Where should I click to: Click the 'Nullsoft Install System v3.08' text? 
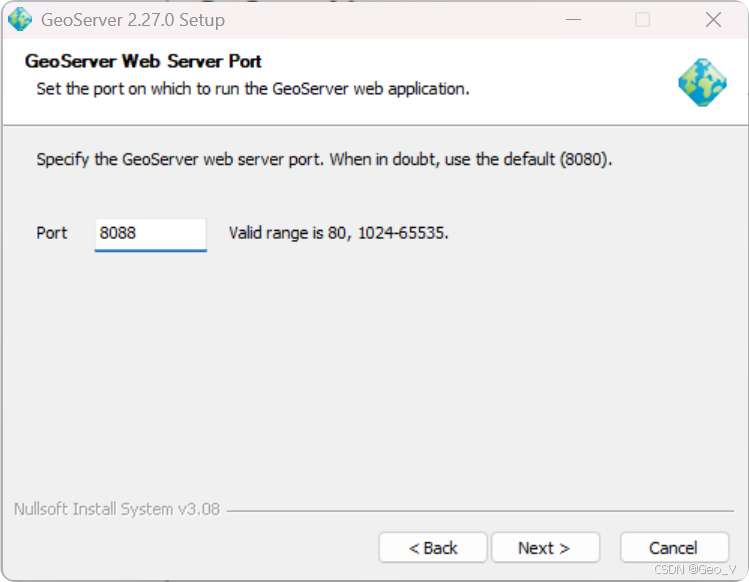[117, 509]
